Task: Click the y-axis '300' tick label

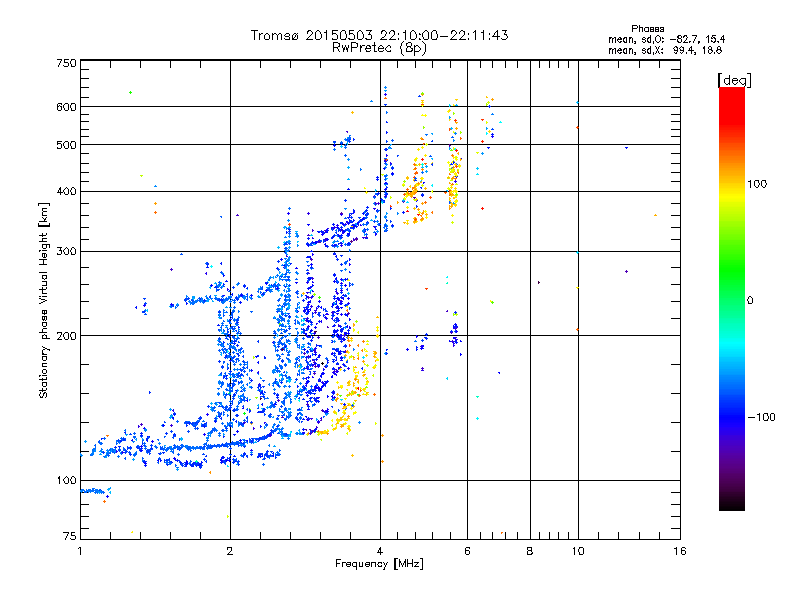Action: click(x=66, y=251)
